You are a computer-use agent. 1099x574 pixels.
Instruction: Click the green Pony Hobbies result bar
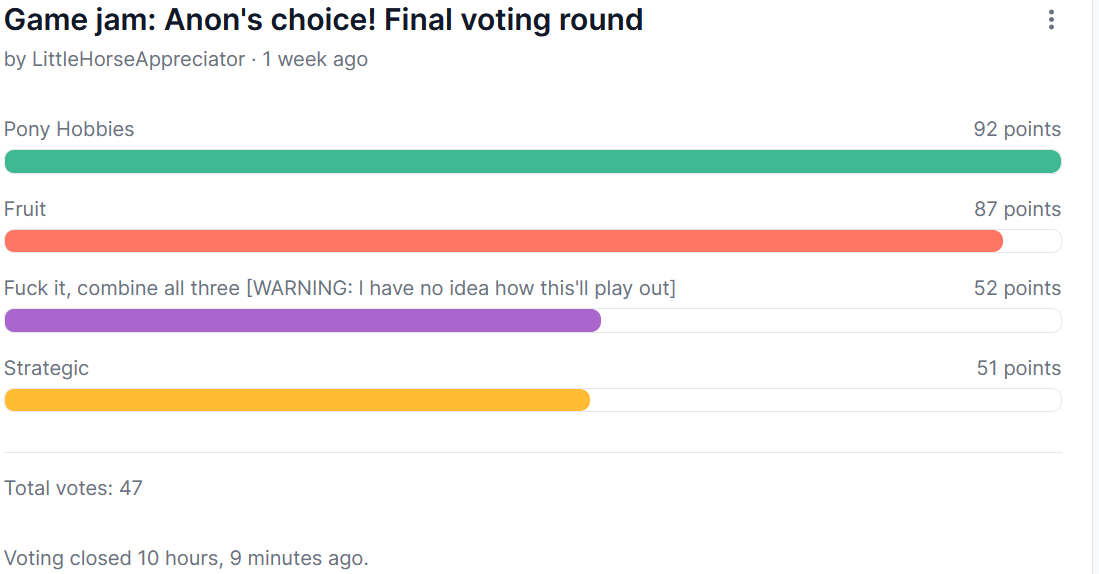pos(533,161)
